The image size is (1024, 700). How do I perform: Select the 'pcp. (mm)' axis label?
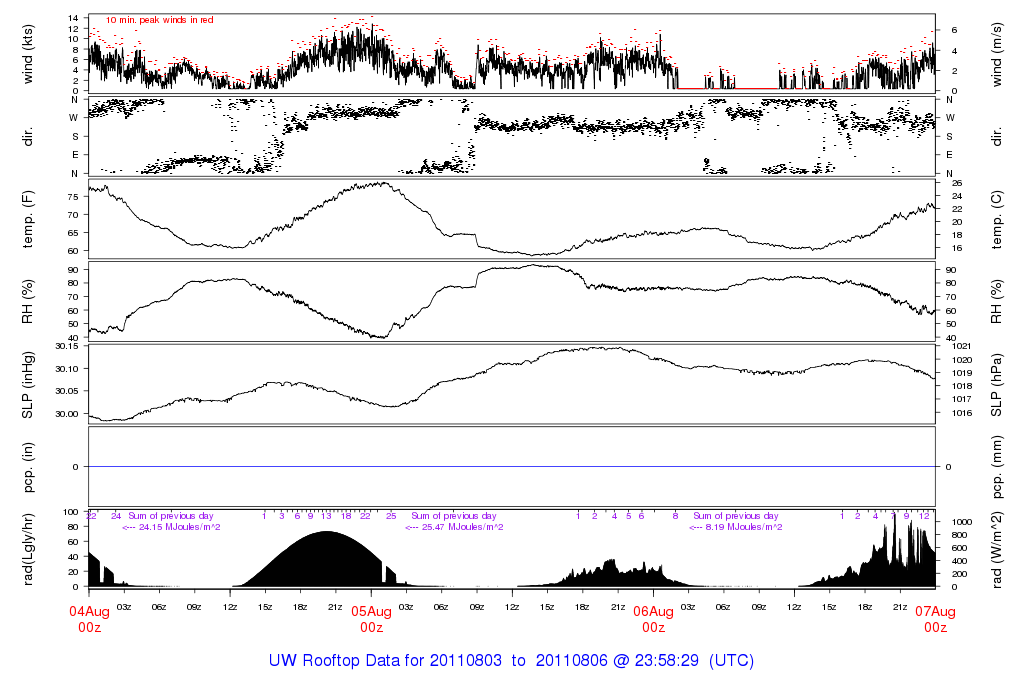pyautogui.click(x=997, y=467)
